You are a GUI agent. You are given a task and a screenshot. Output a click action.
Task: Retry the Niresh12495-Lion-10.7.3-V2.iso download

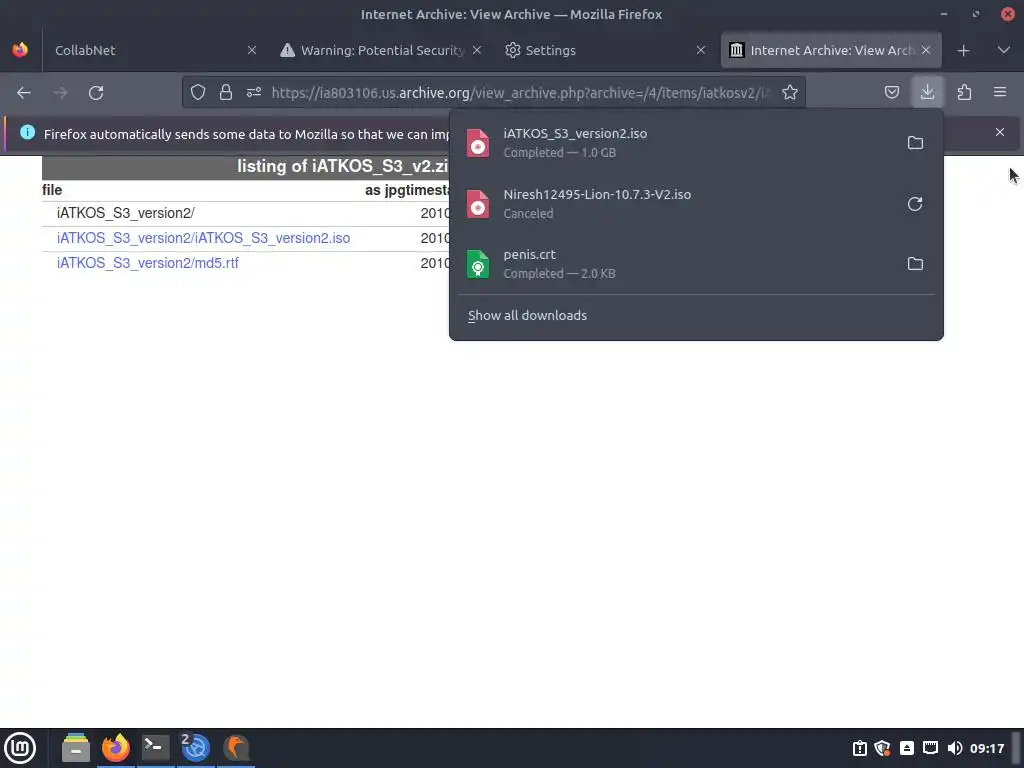pos(915,204)
